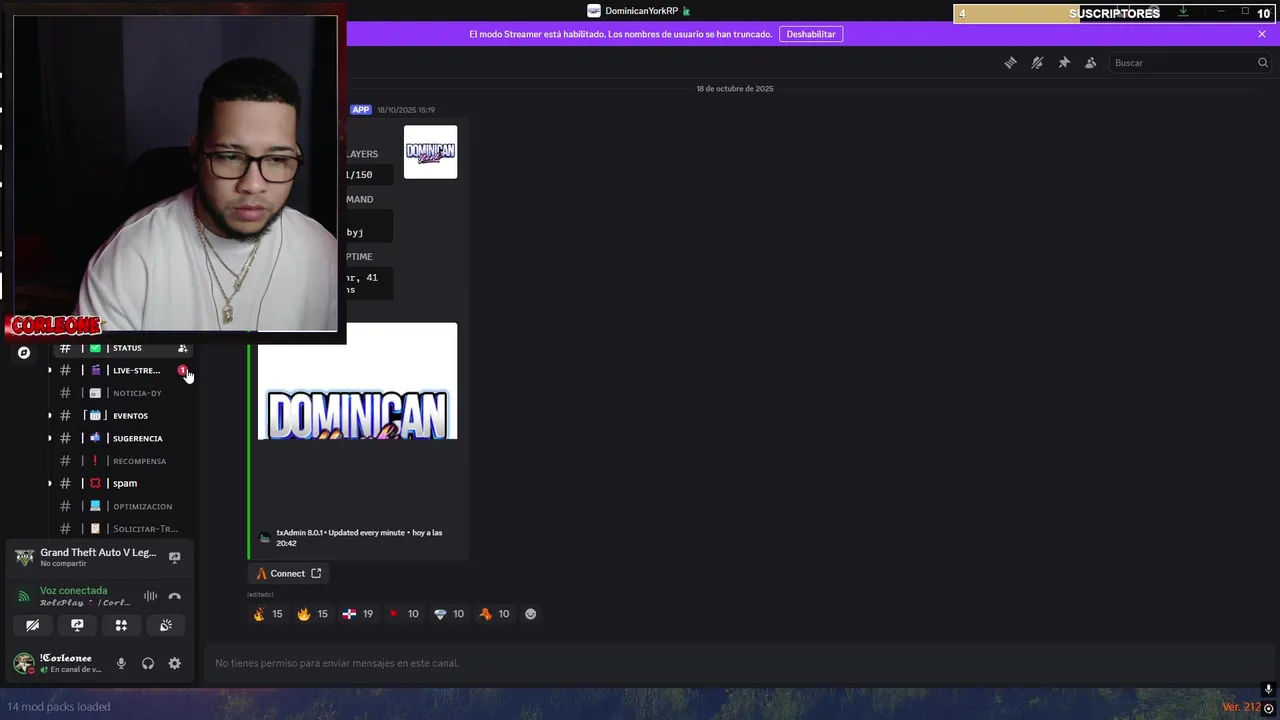The width and height of the screenshot is (1280, 720).
Task: Expand threads arrow beside EVENTOS channel
Action: 50,415
